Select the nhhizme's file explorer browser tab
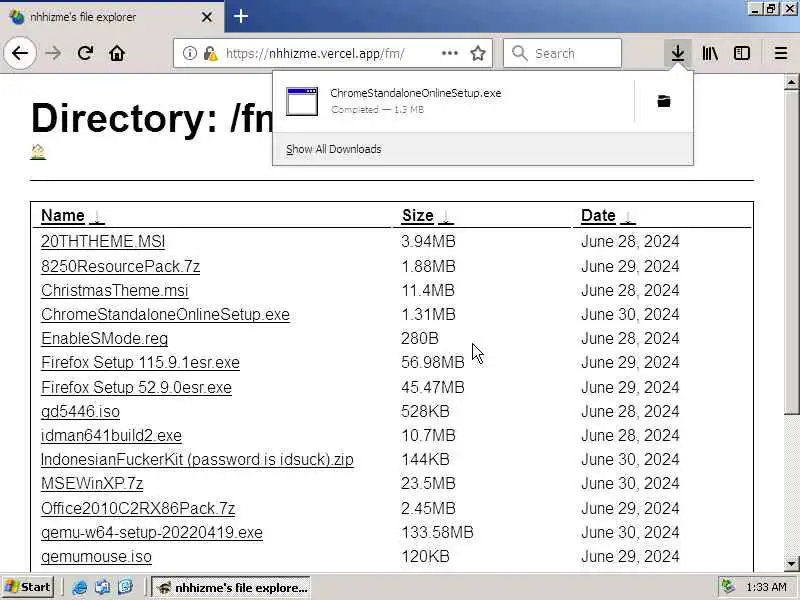800x600 pixels. pyautogui.click(x=111, y=17)
